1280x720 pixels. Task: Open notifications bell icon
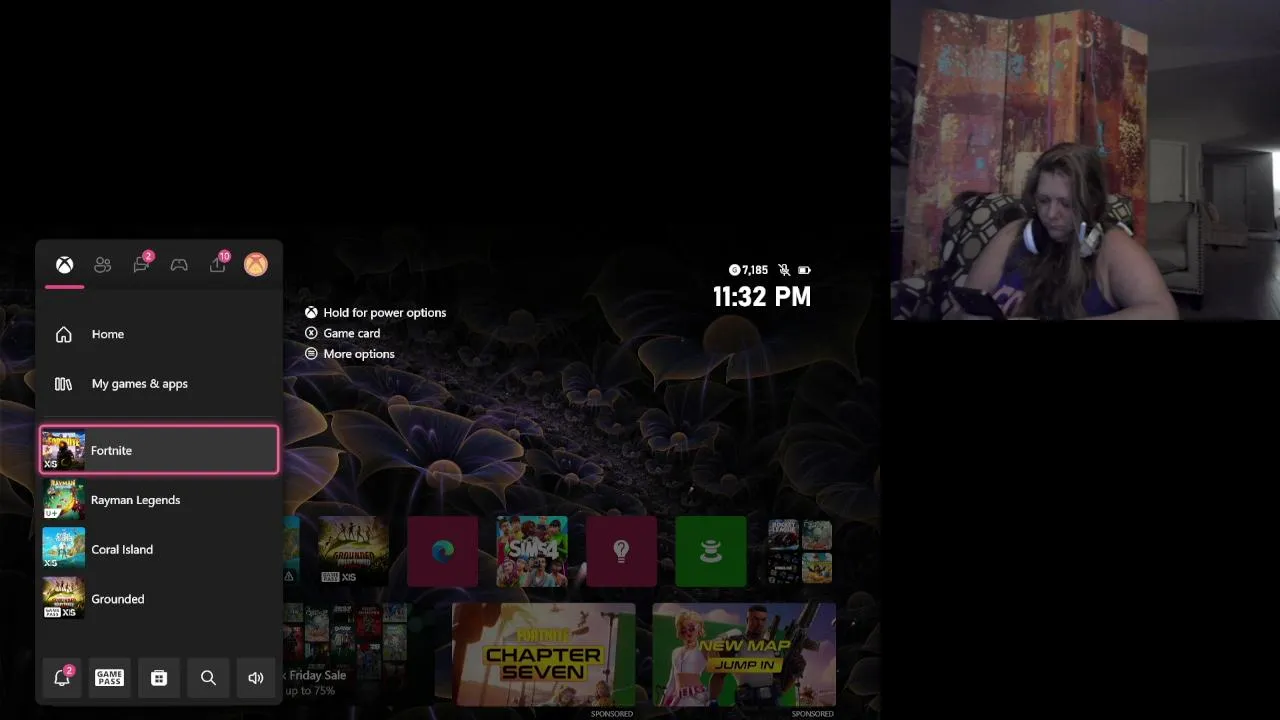pyautogui.click(x=62, y=677)
